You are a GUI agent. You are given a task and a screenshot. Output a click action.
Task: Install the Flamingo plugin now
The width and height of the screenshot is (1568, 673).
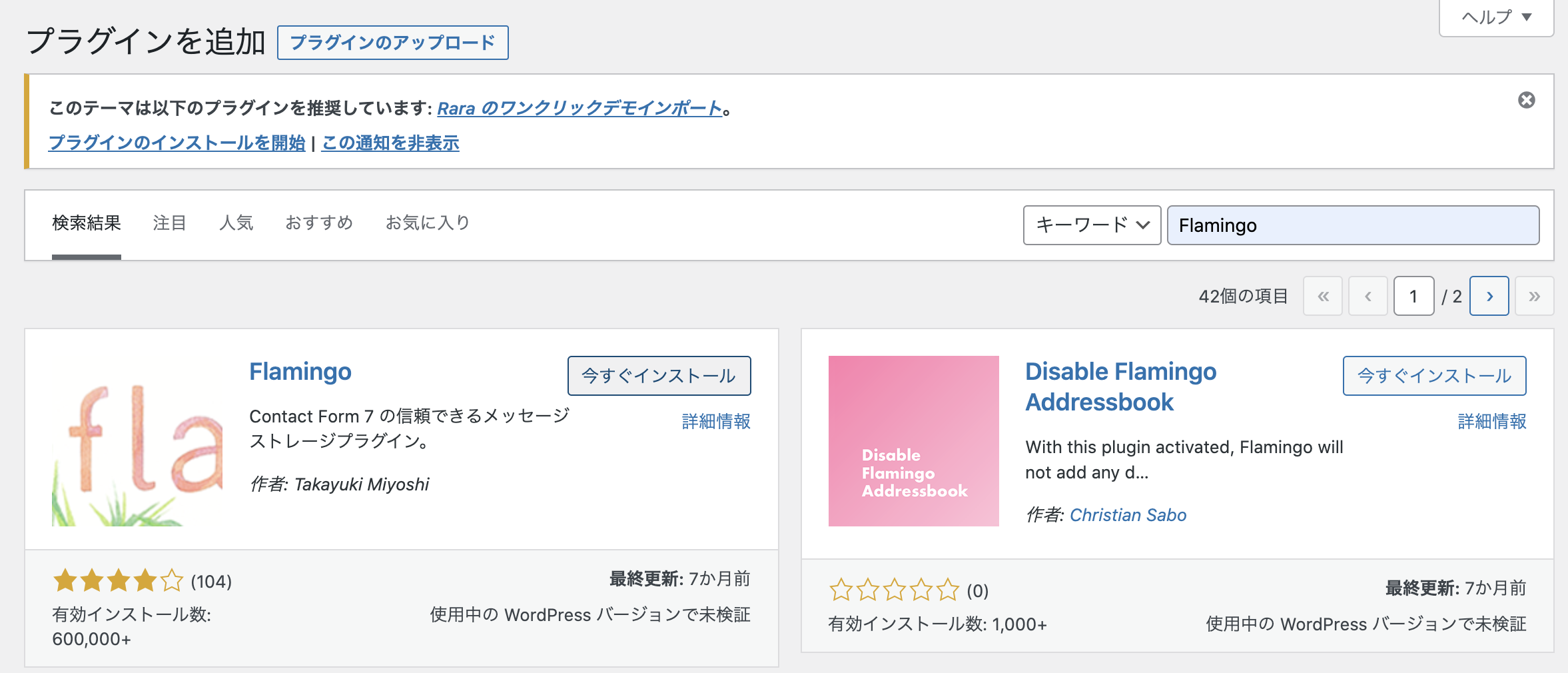(x=659, y=376)
